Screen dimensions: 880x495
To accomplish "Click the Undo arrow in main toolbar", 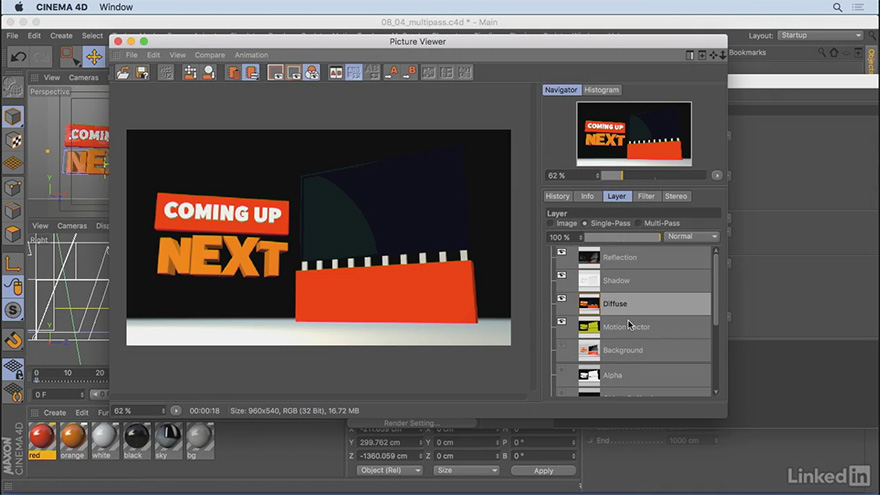I will click(x=18, y=57).
